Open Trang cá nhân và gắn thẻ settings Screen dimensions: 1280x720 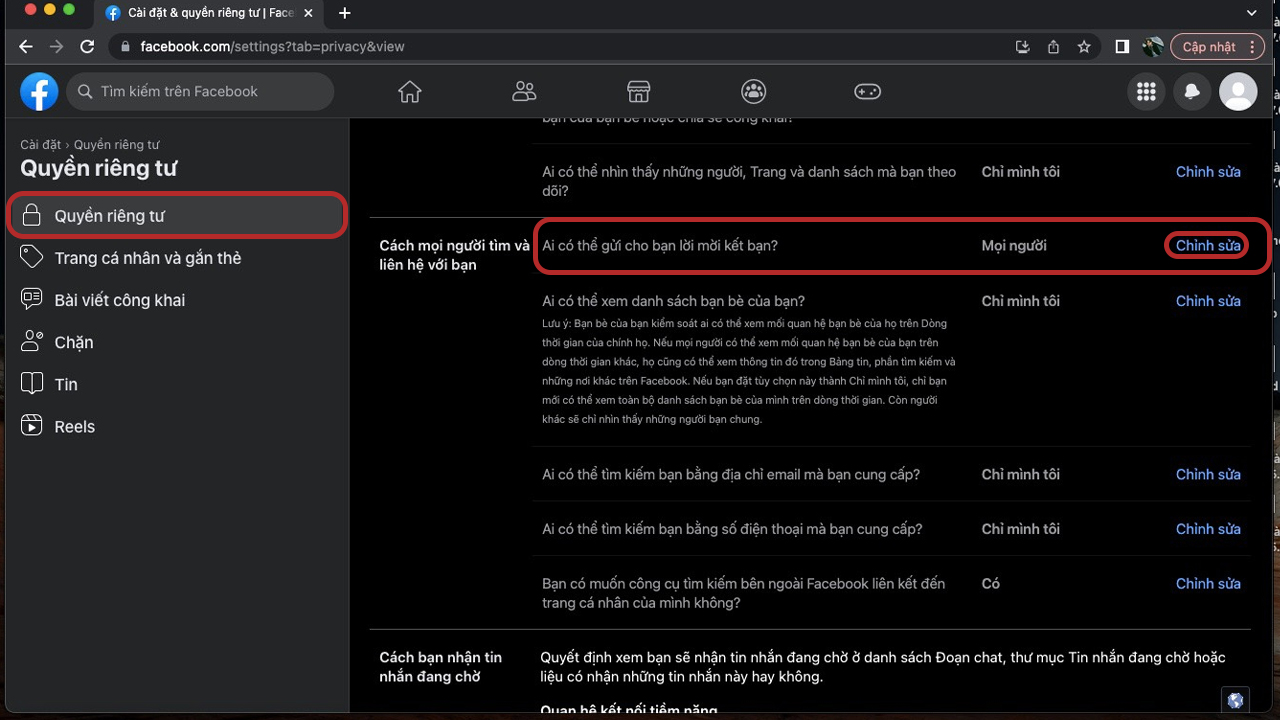tap(177, 258)
